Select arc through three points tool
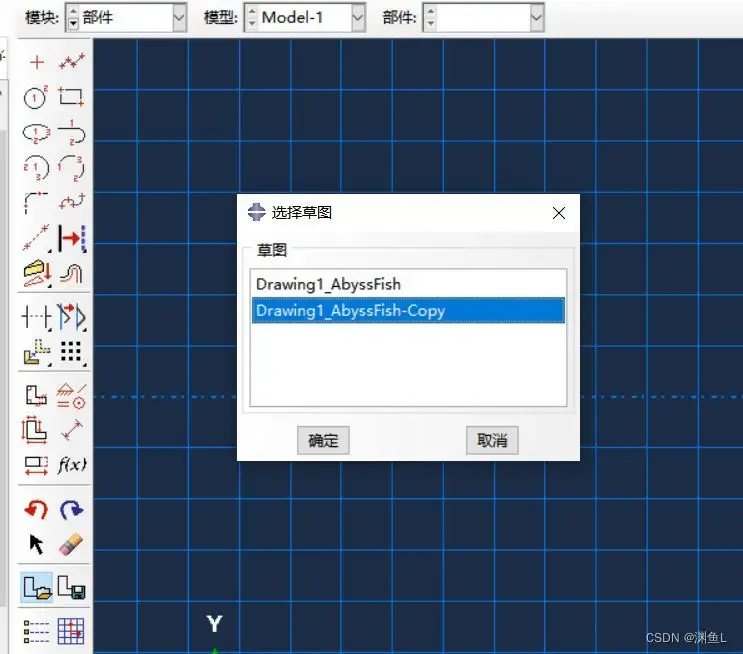Image resolution: width=743 pixels, height=654 pixels. (x=72, y=167)
